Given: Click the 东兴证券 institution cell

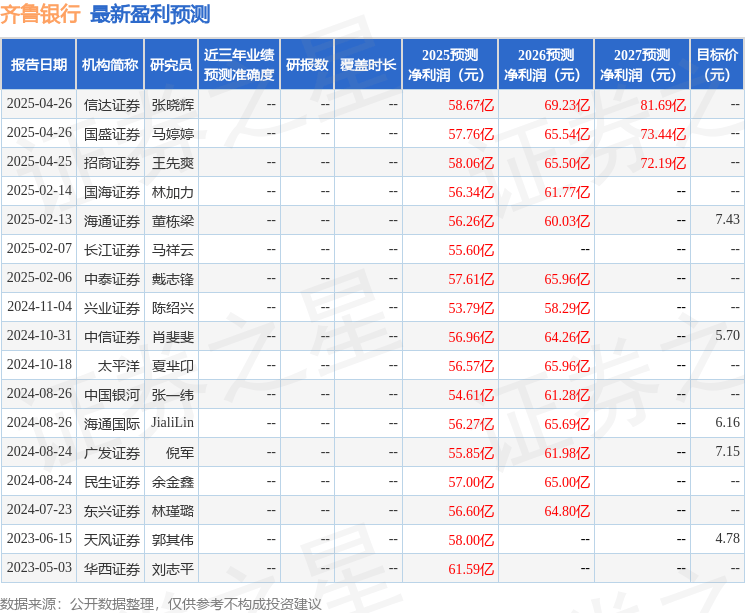Looking at the screenshot, I should [x=112, y=511].
